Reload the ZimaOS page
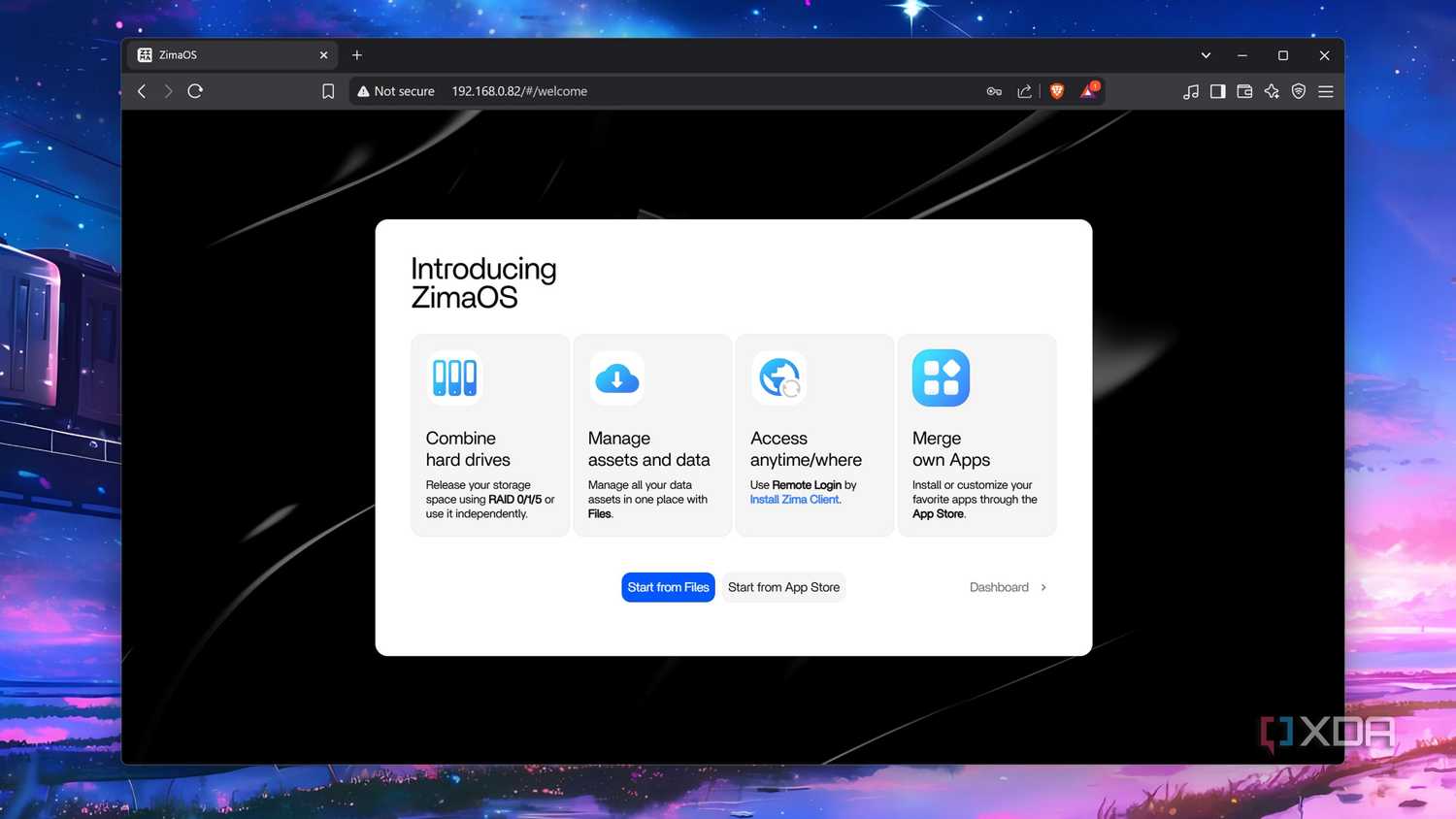The height and width of the screenshot is (819, 1456). (195, 91)
